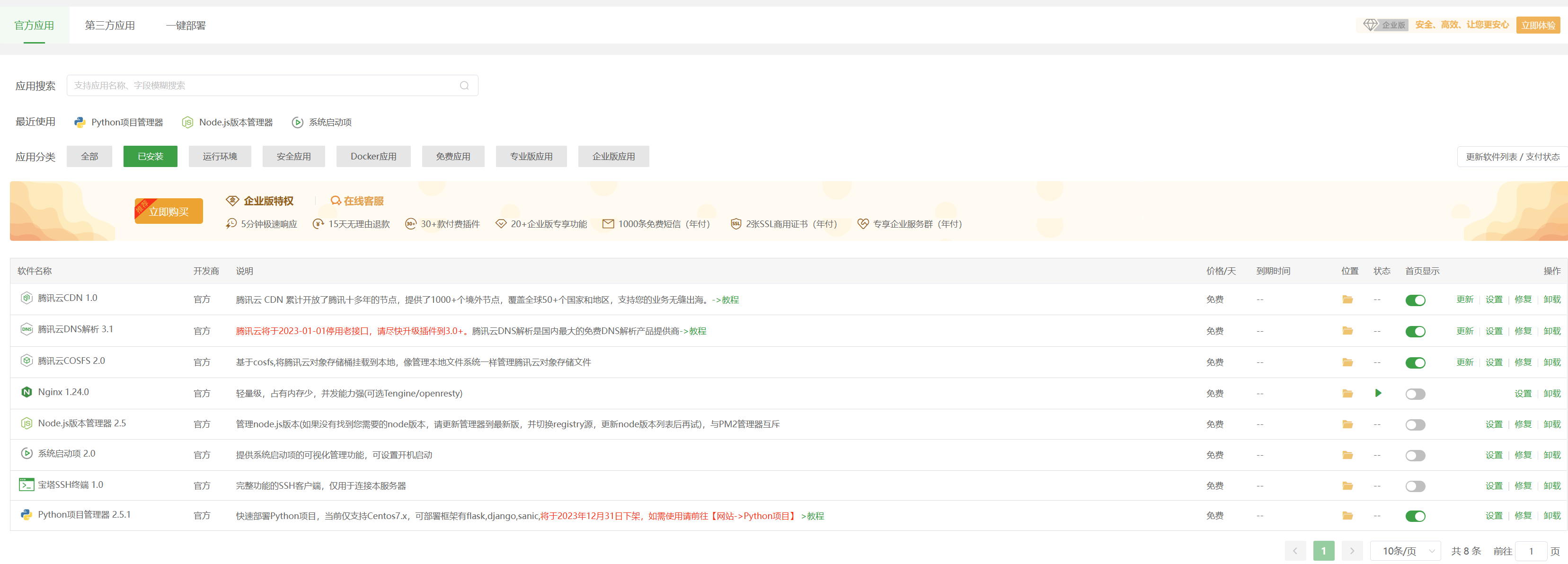Go to next page arrow
The height and width of the screenshot is (564, 1568).
(x=1352, y=551)
